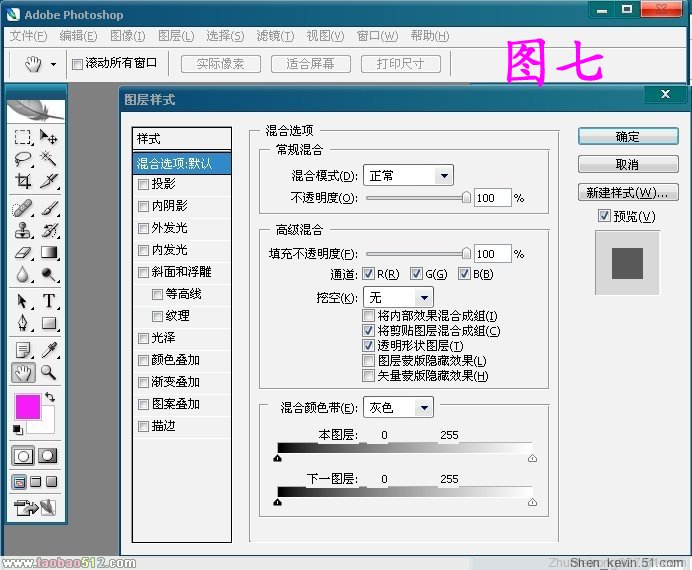This screenshot has height=570, width=692.
Task: Select the Hand tool in the toolbox
Action: click(x=23, y=373)
